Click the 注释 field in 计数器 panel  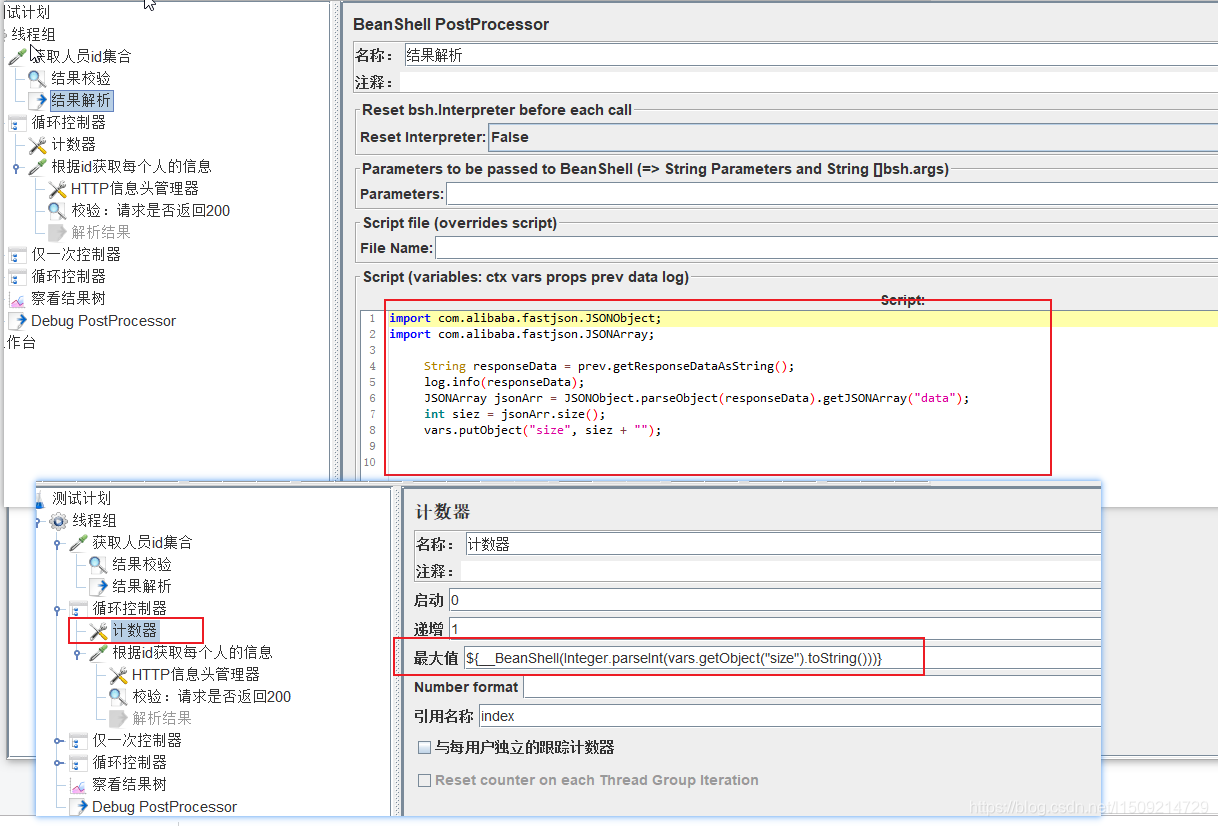780,572
